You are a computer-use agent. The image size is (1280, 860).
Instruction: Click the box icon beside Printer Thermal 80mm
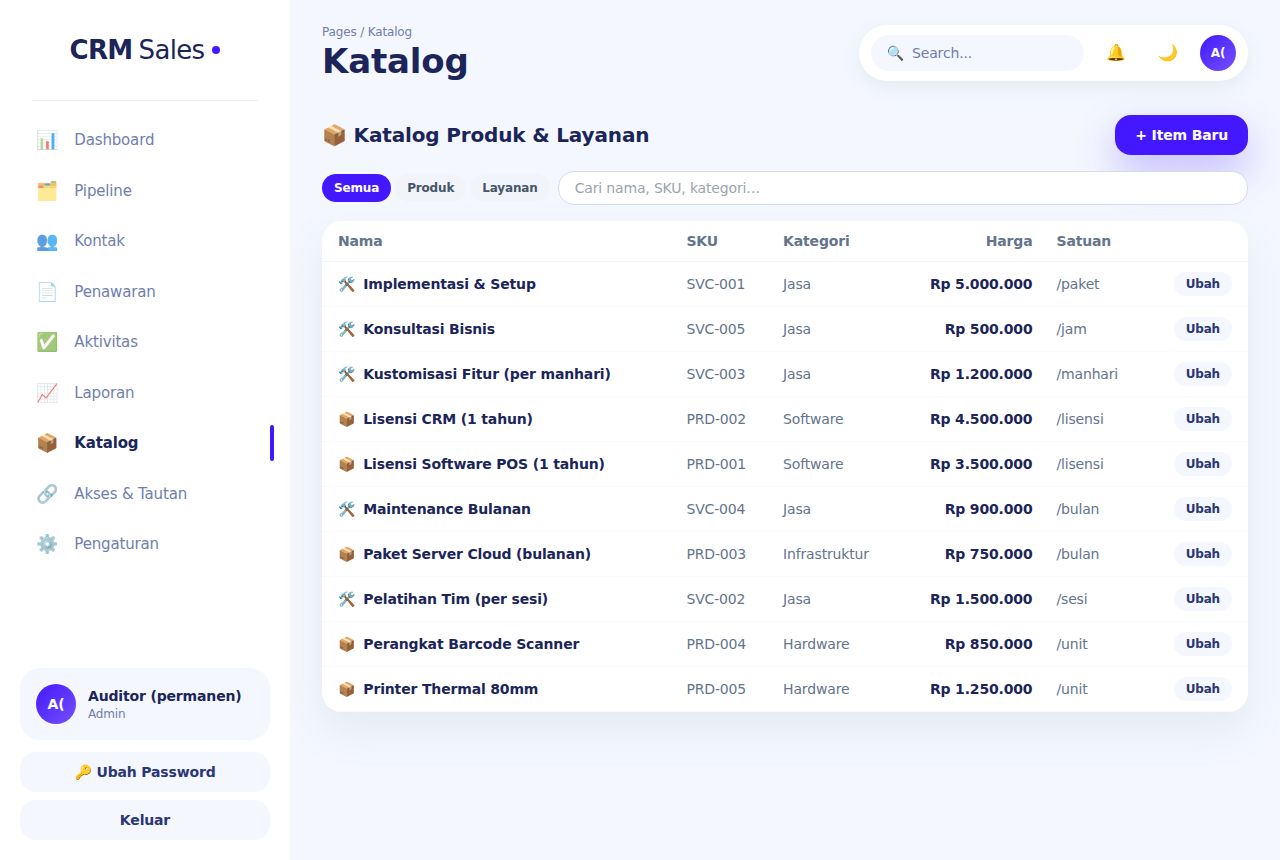[347, 689]
